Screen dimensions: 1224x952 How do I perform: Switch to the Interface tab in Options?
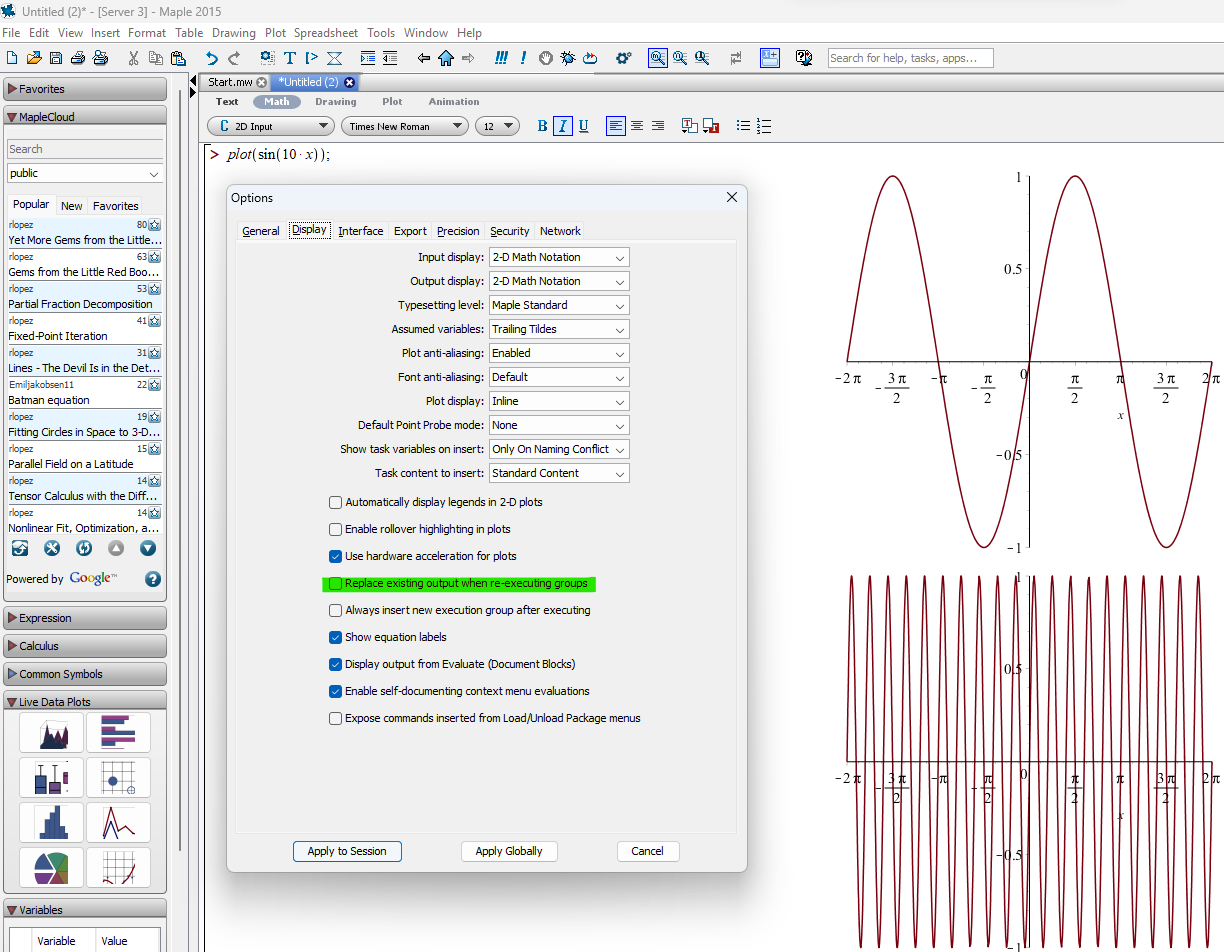point(360,231)
